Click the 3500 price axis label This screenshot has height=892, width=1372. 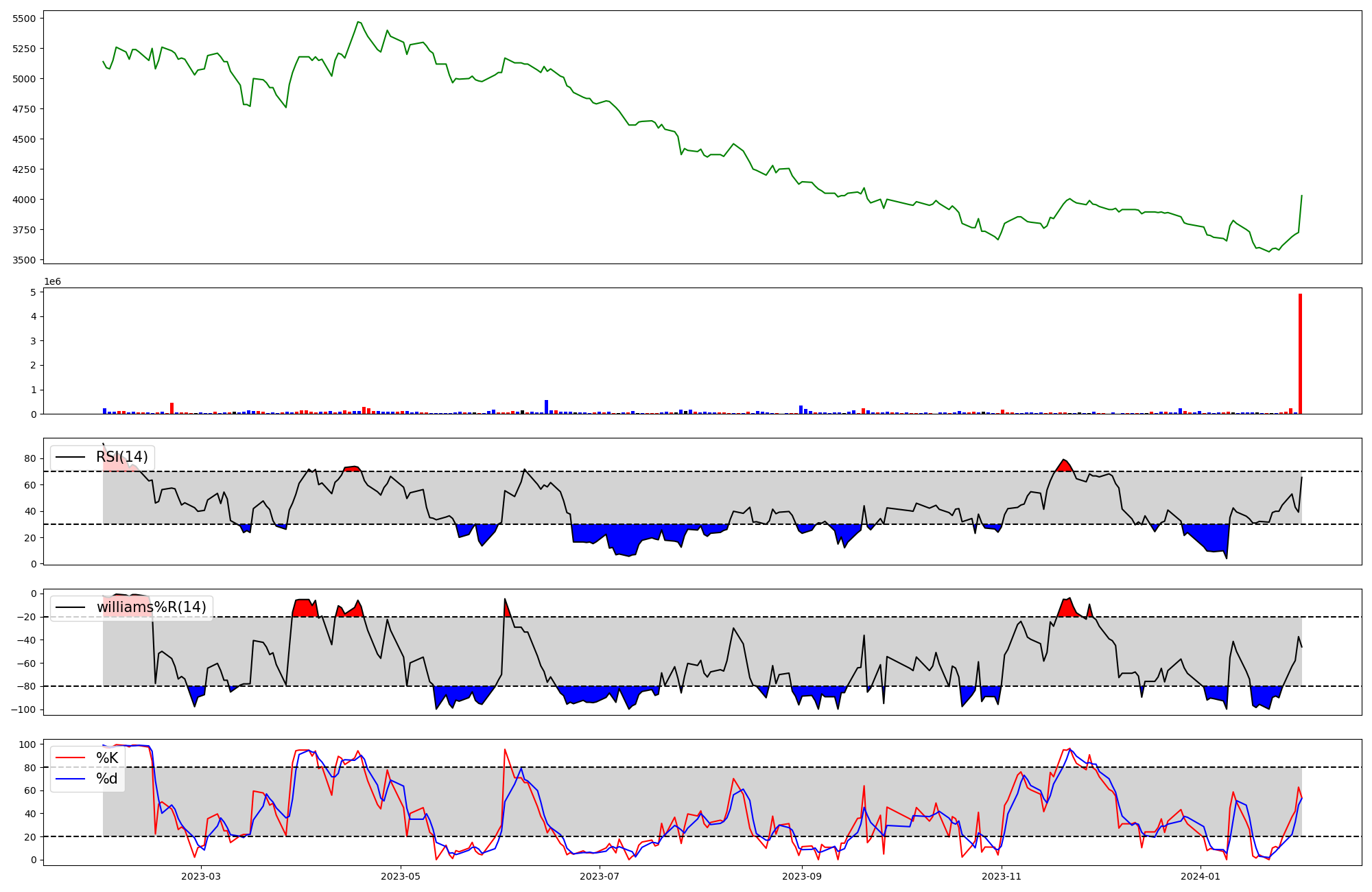[25, 260]
